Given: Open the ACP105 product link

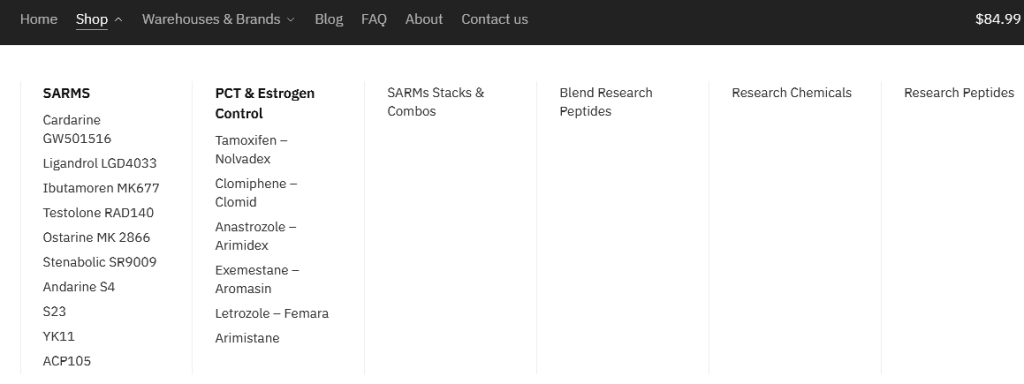Looking at the screenshot, I should coord(67,361).
